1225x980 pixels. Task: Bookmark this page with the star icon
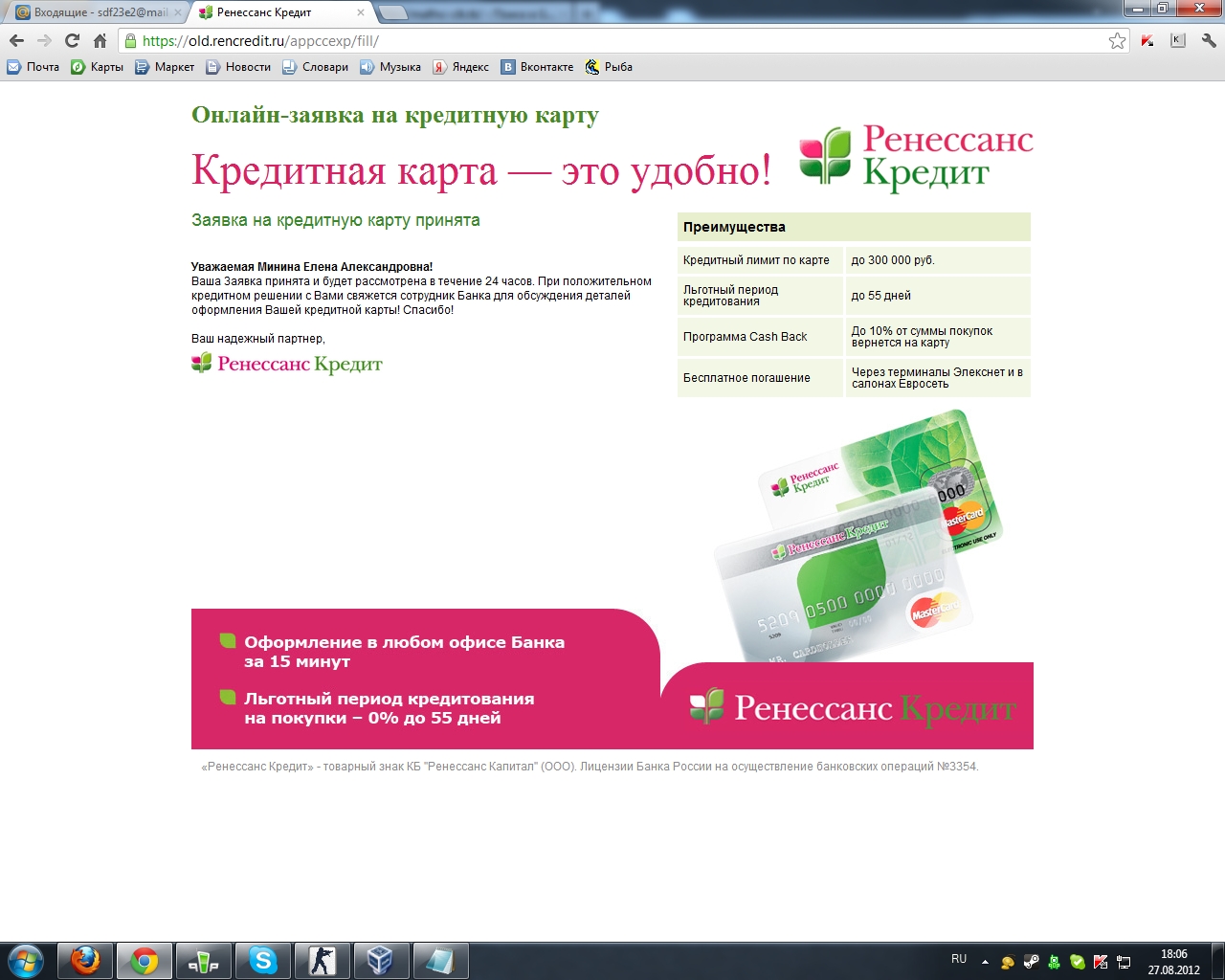tap(1117, 41)
